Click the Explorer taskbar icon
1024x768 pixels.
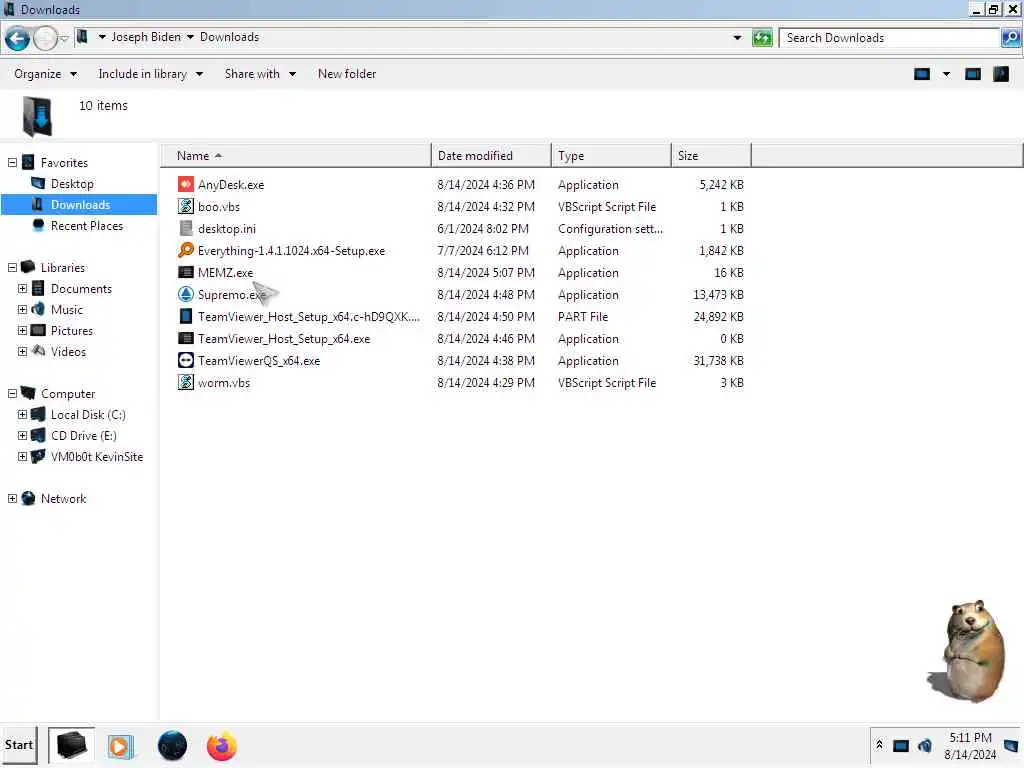[71, 745]
